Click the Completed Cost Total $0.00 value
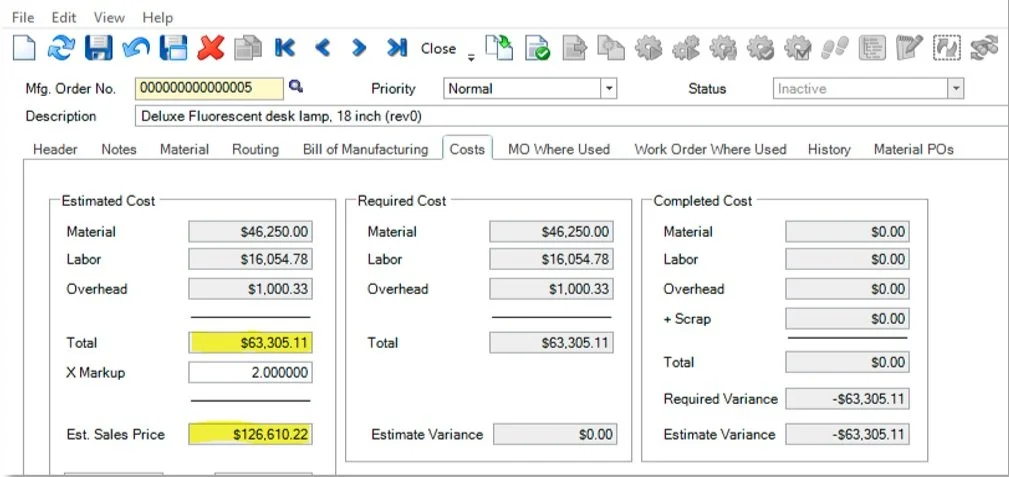Screen dimensions: 1009x477 point(847,362)
